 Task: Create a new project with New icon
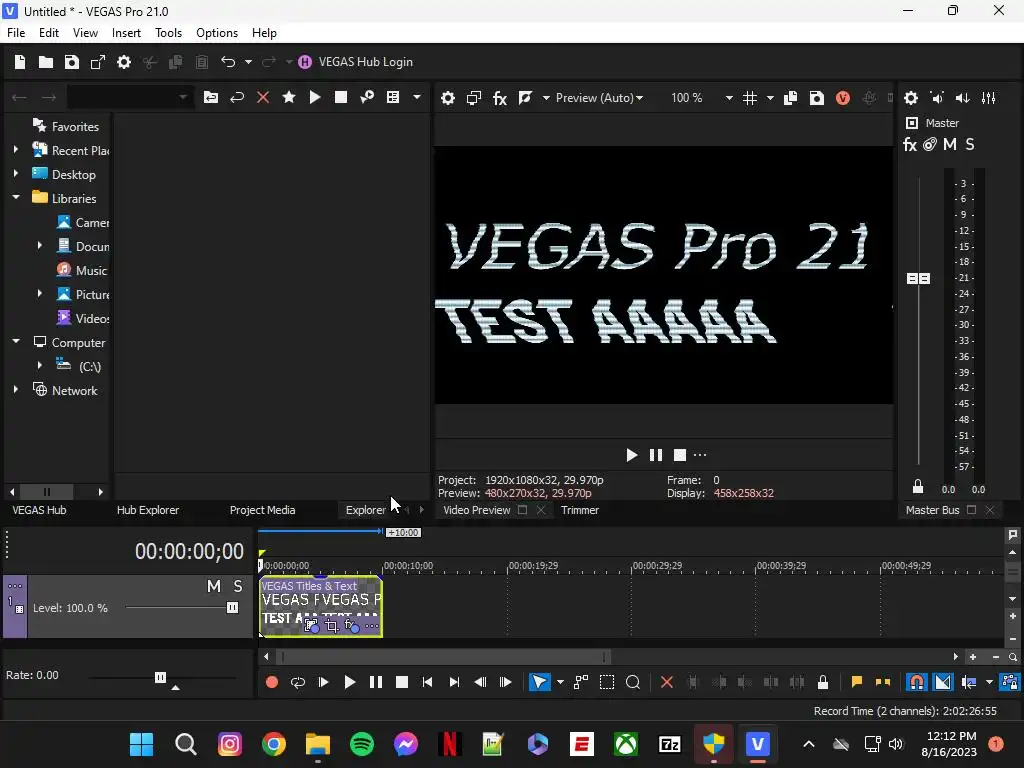coord(20,62)
